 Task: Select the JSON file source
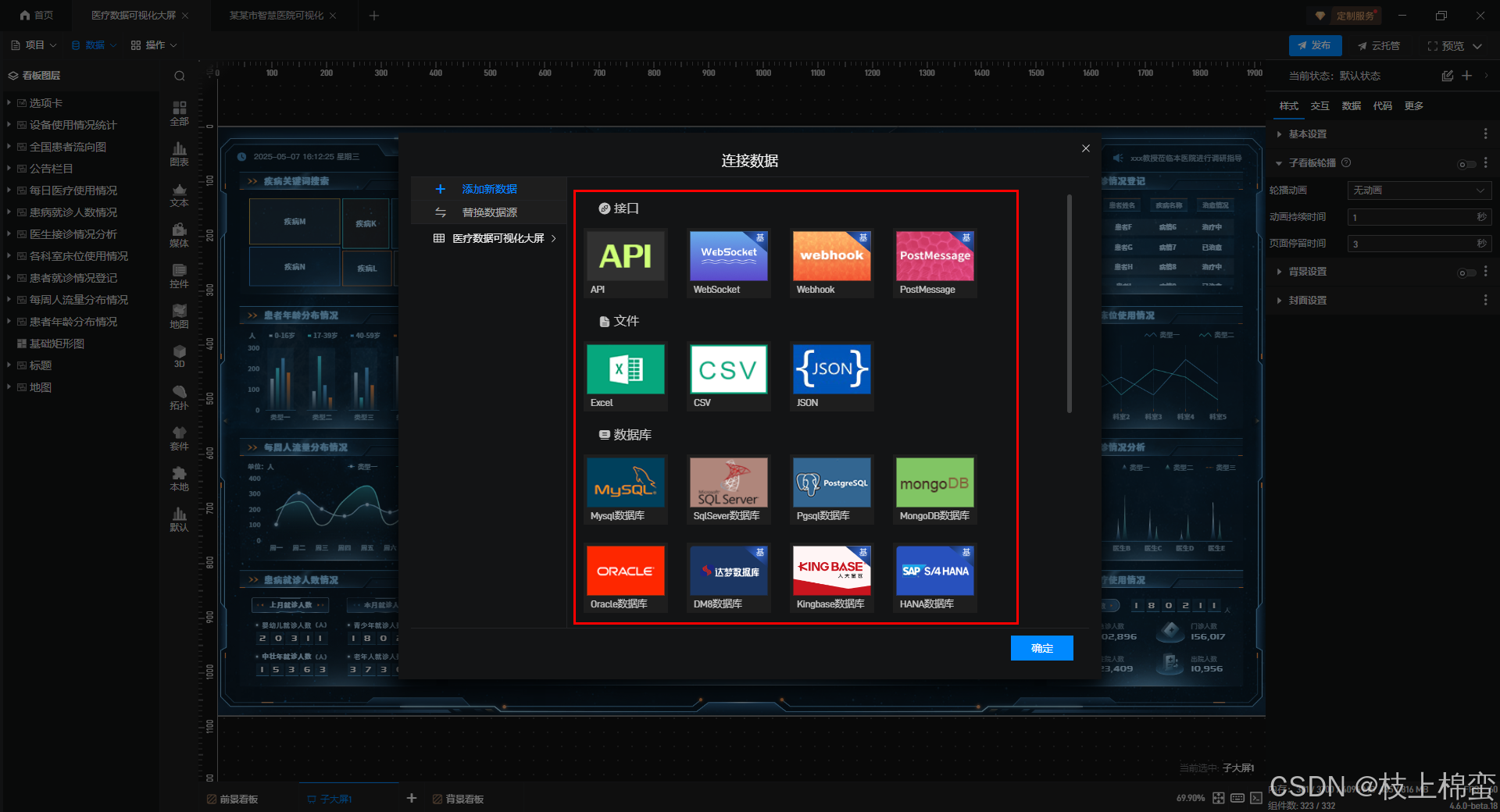[x=832, y=376]
